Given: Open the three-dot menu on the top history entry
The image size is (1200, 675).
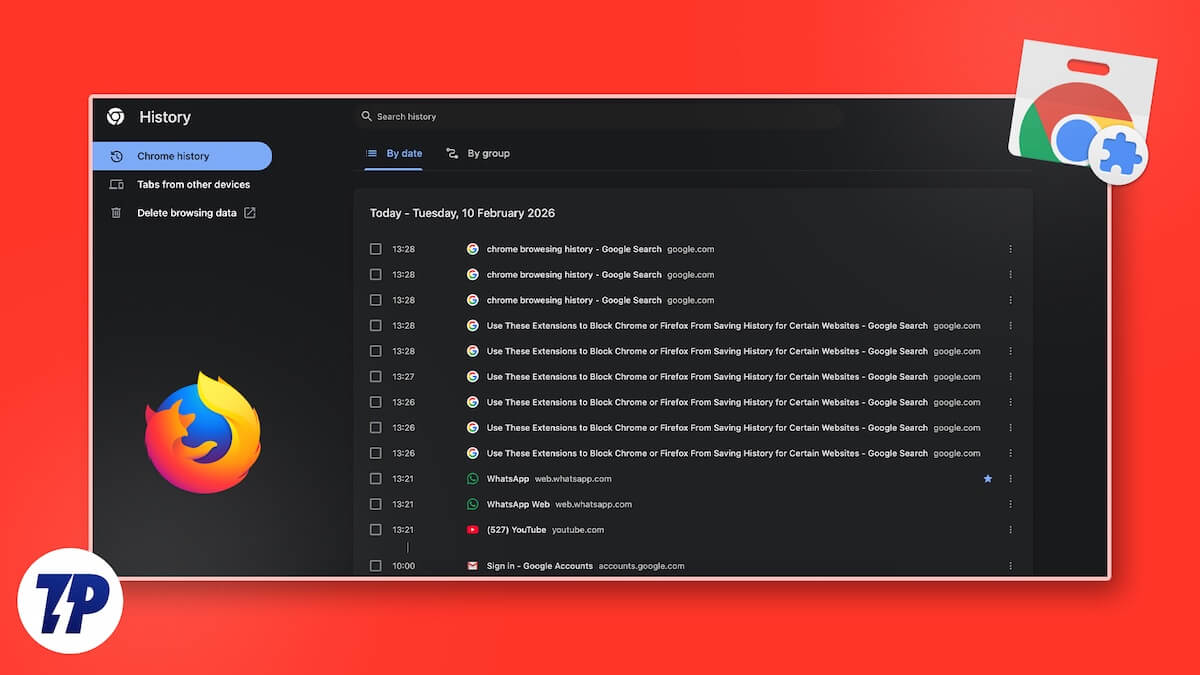Looking at the screenshot, I should 1010,248.
